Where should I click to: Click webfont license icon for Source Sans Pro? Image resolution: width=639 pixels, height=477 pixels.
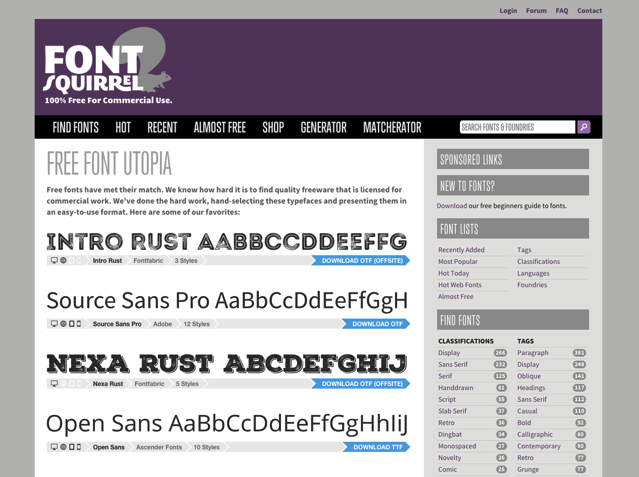[x=63, y=324]
